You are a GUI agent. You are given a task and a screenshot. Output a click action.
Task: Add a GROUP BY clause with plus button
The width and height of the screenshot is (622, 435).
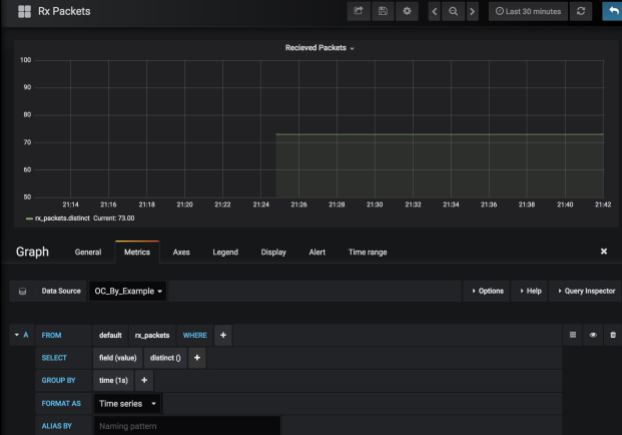pos(144,381)
